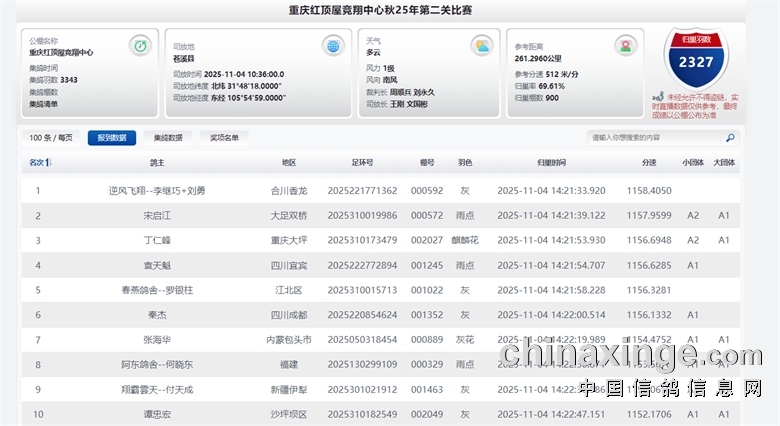
Task: Switch to the 报到数据 tab
Action: 111,138
